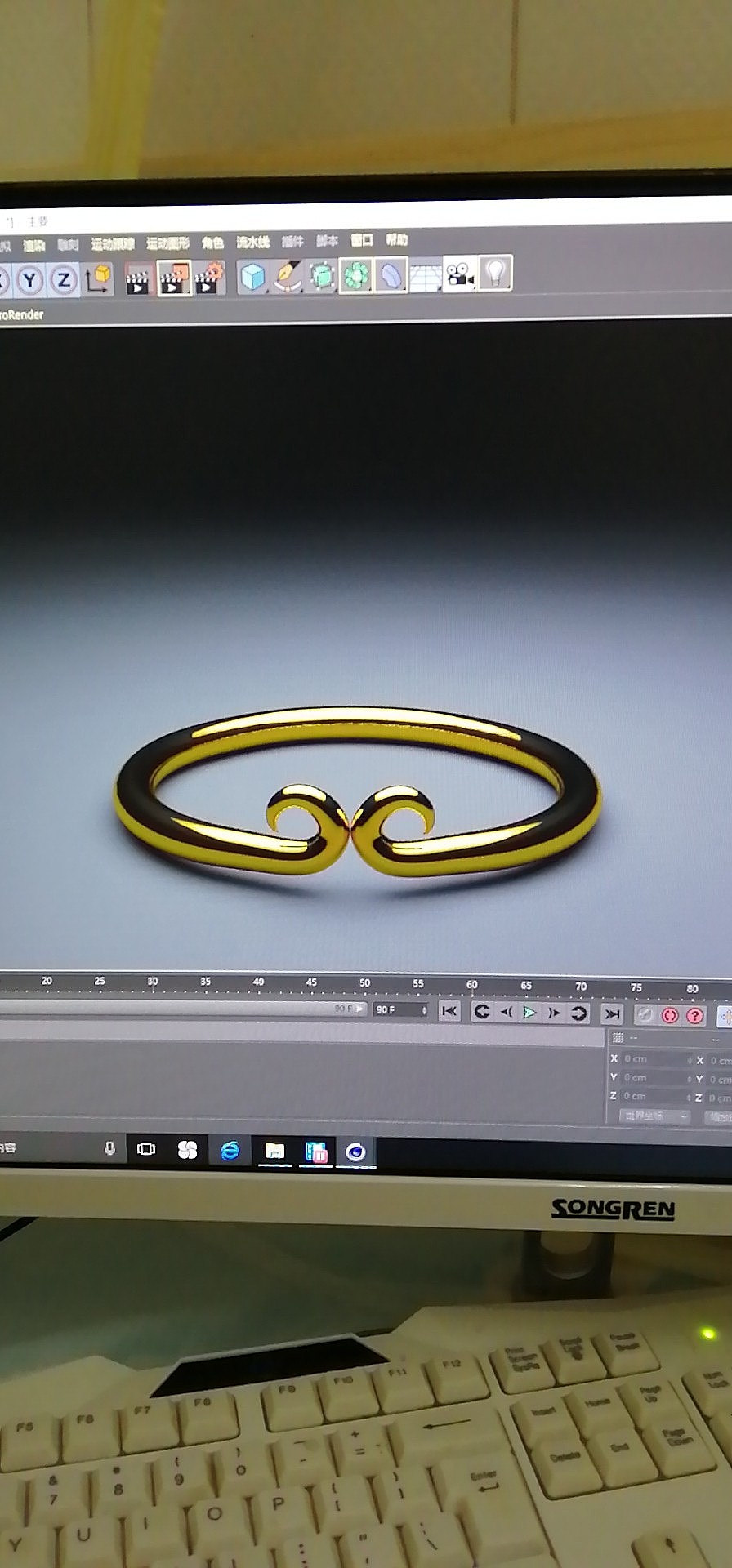732x1568 pixels.
Task: Go to start of animation
Action: tap(449, 1012)
